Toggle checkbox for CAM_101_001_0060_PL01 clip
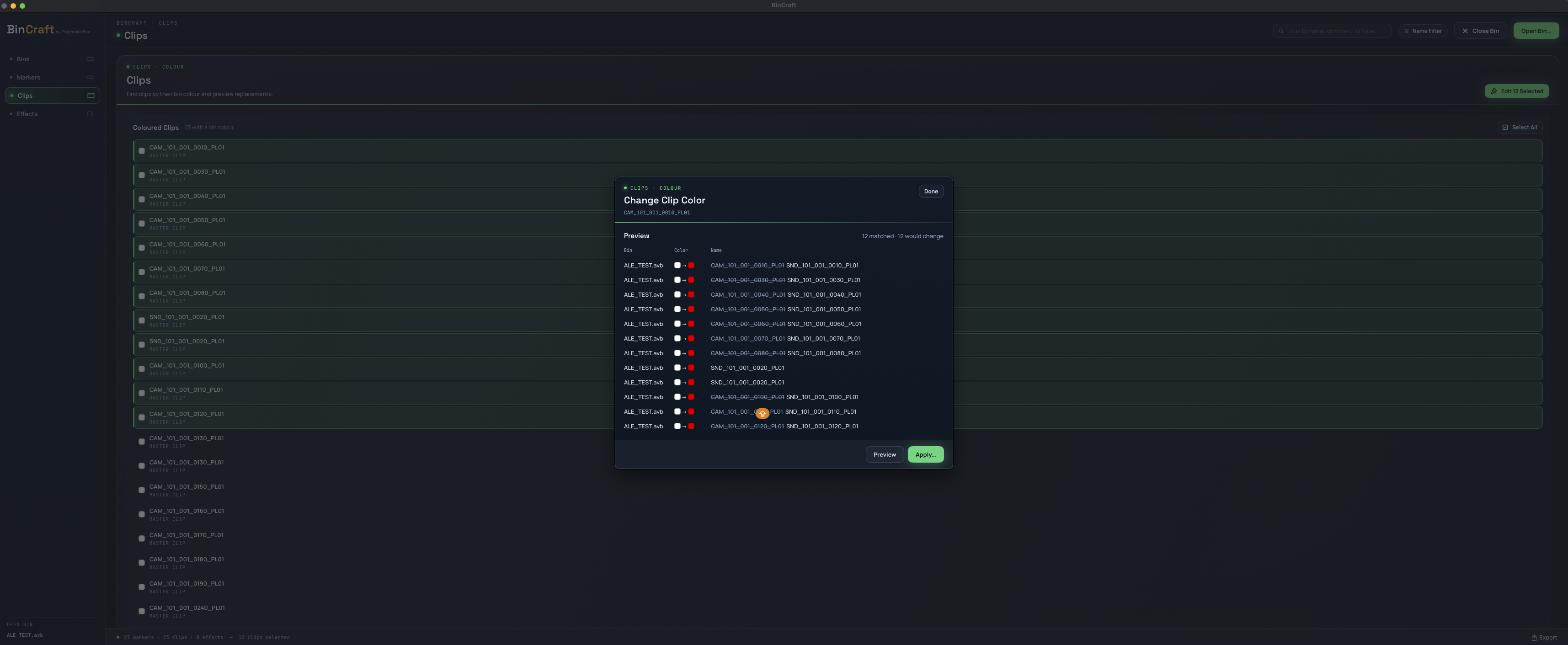This screenshot has width=1568, height=645. click(x=142, y=248)
